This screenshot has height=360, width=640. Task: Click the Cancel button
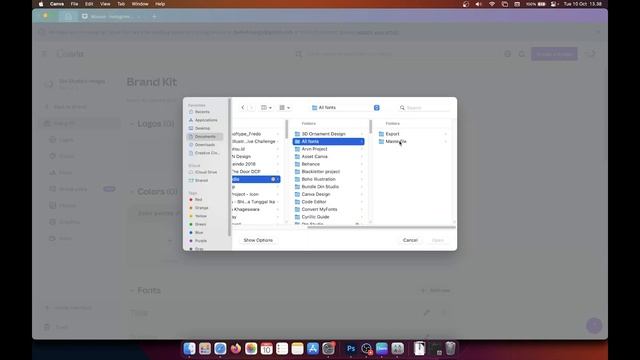(x=410, y=240)
